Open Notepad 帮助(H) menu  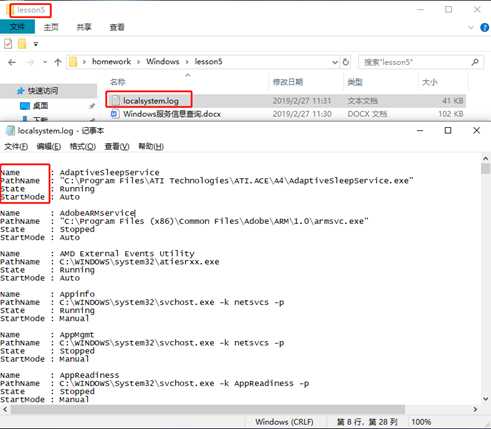(151, 146)
